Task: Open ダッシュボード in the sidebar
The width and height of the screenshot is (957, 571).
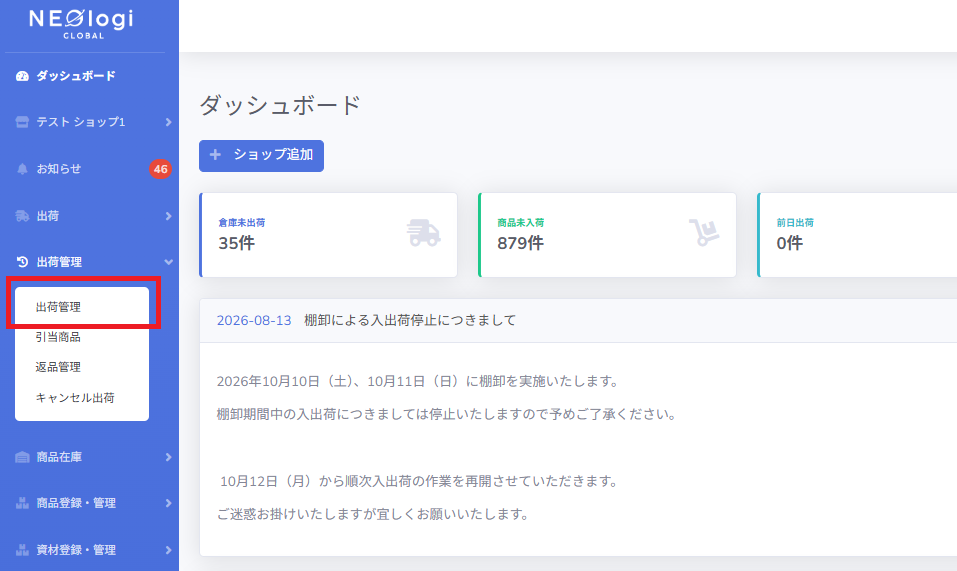Action: (76, 76)
